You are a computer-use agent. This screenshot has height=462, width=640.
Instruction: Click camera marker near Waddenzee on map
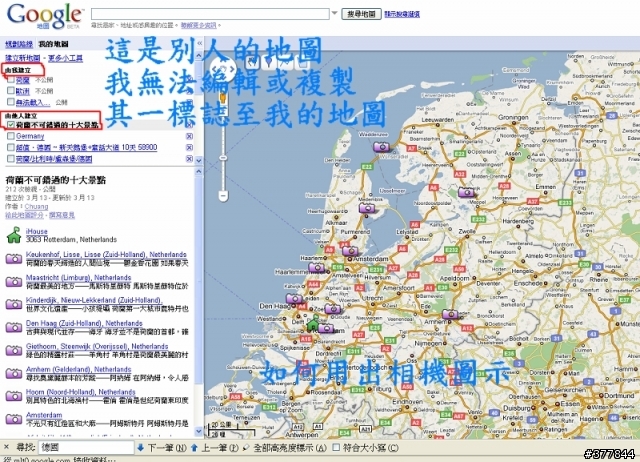click(x=382, y=147)
